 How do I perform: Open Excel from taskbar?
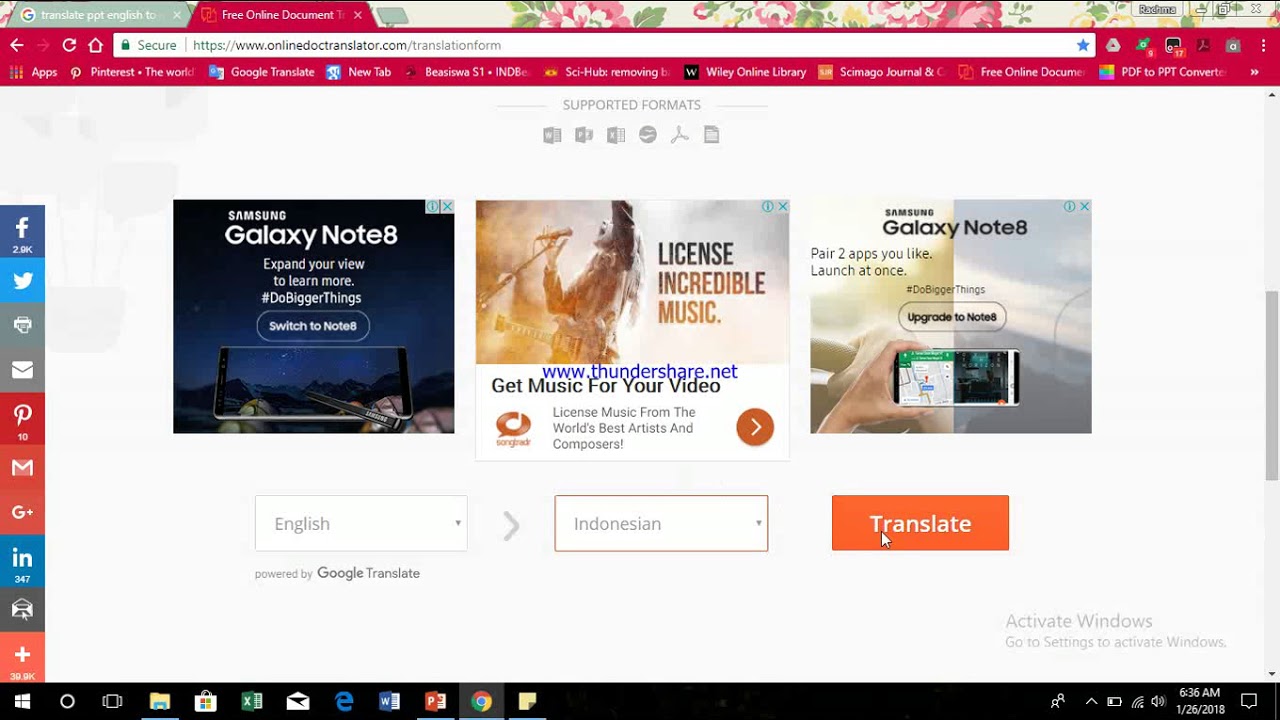[252, 701]
